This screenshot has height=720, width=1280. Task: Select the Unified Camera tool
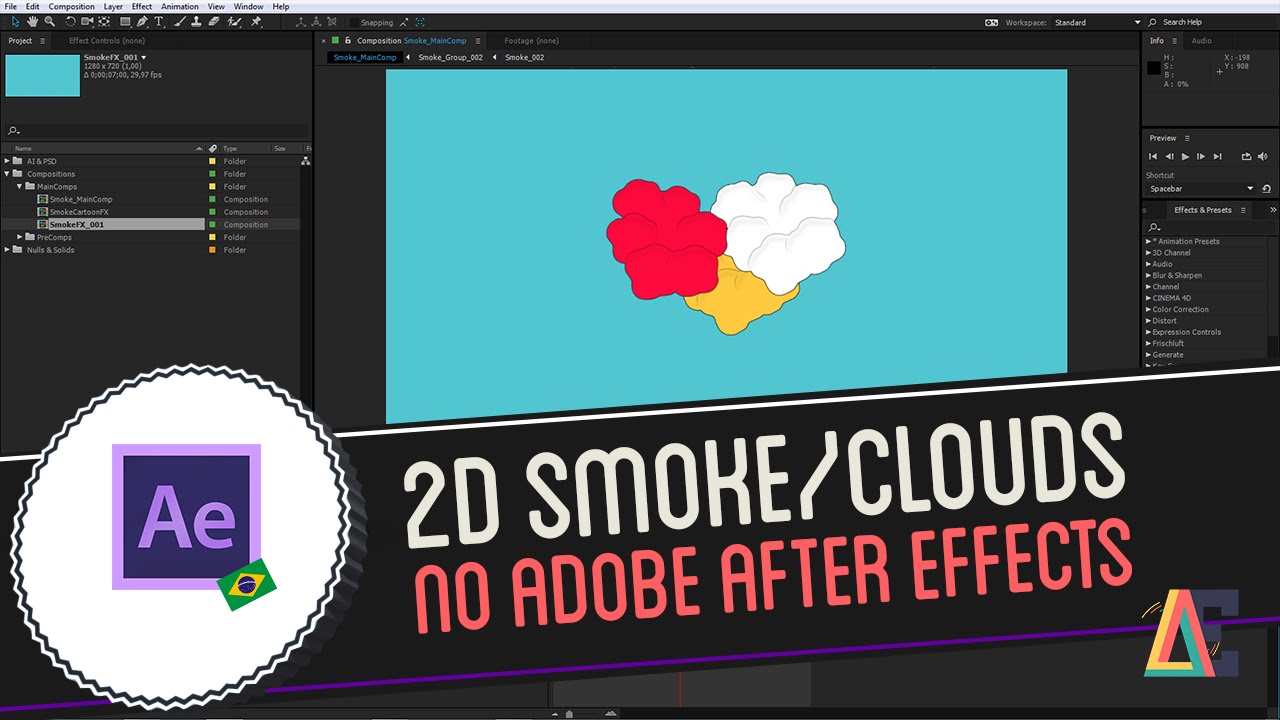[x=87, y=22]
